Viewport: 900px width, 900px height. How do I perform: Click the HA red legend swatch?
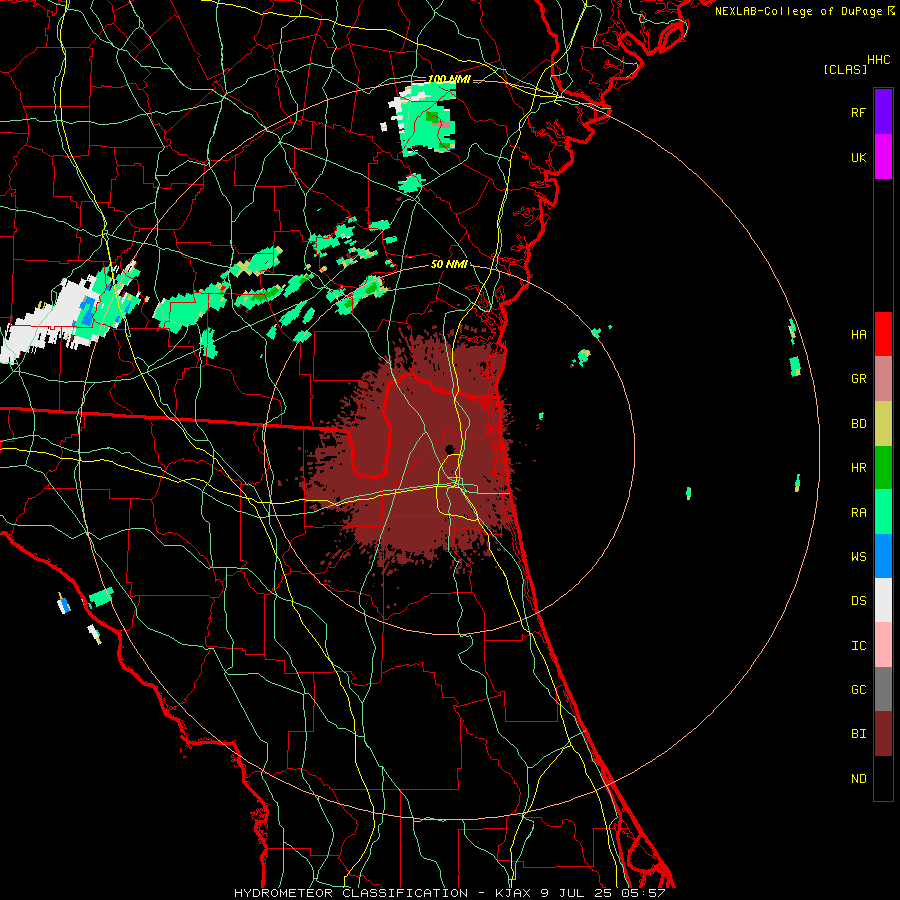[883, 334]
